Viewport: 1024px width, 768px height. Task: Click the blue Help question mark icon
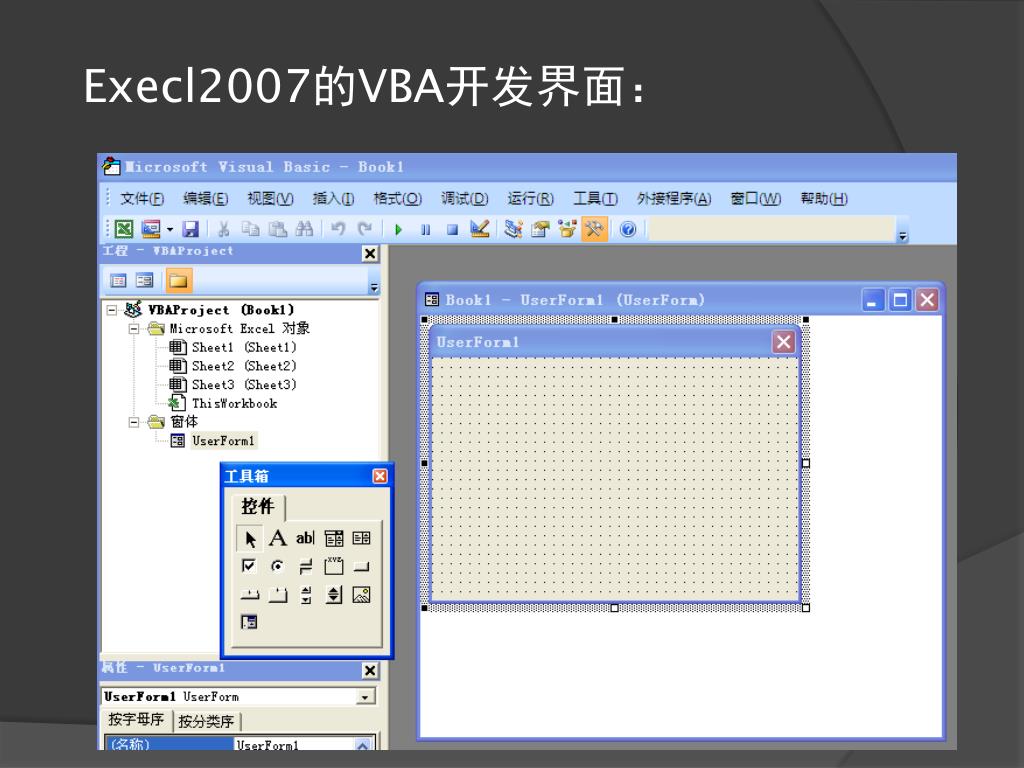tap(628, 229)
